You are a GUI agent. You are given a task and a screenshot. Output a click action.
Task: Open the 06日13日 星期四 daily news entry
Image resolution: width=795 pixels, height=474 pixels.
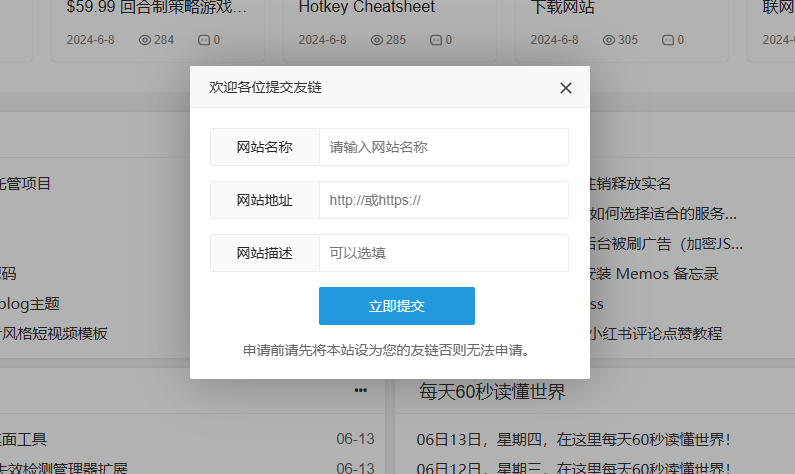point(573,439)
